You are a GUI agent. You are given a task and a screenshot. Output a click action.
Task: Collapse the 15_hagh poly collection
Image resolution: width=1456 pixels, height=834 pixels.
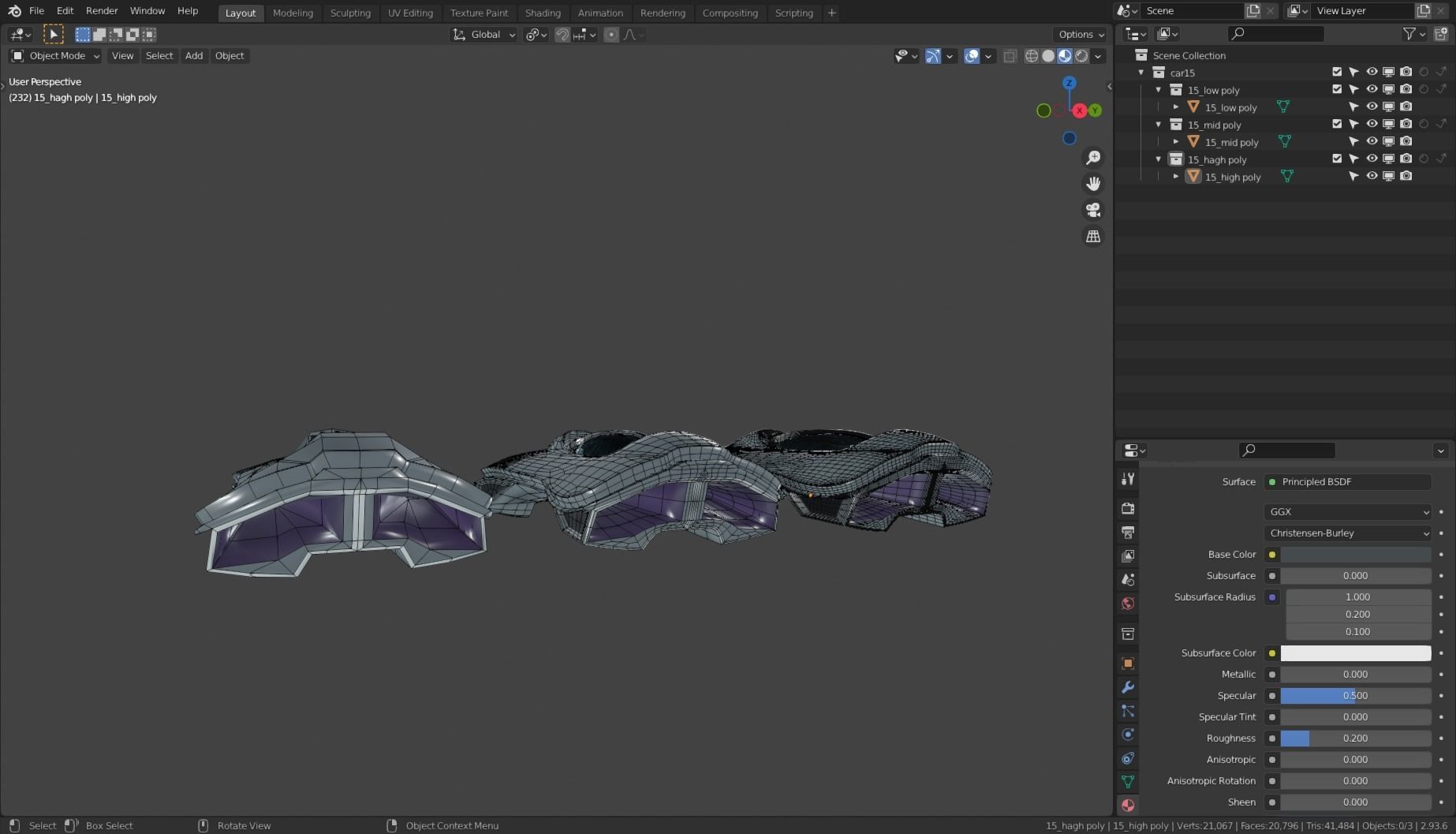click(1159, 159)
